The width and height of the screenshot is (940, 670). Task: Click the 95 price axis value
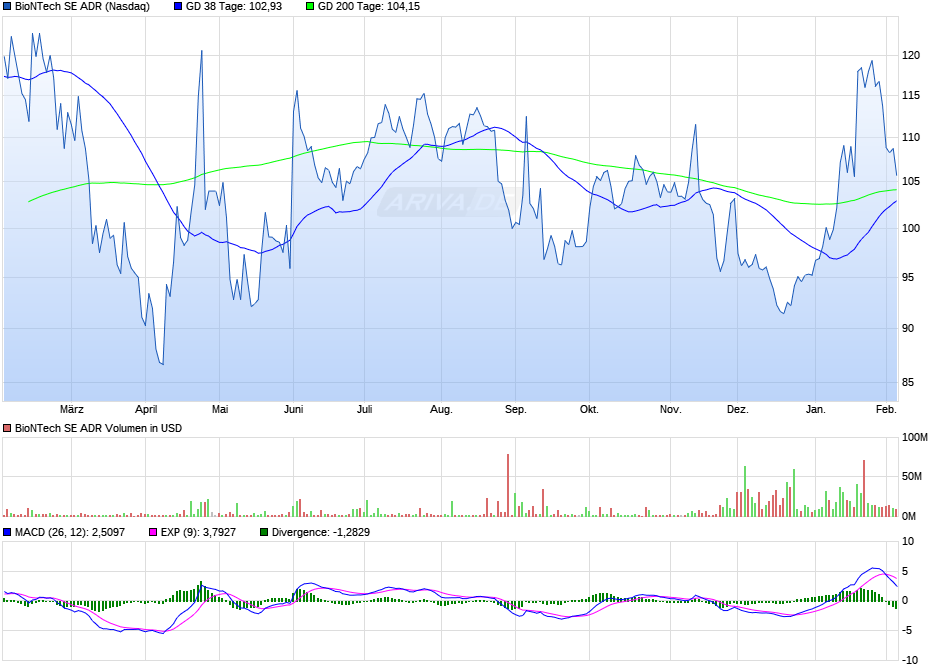(908, 277)
